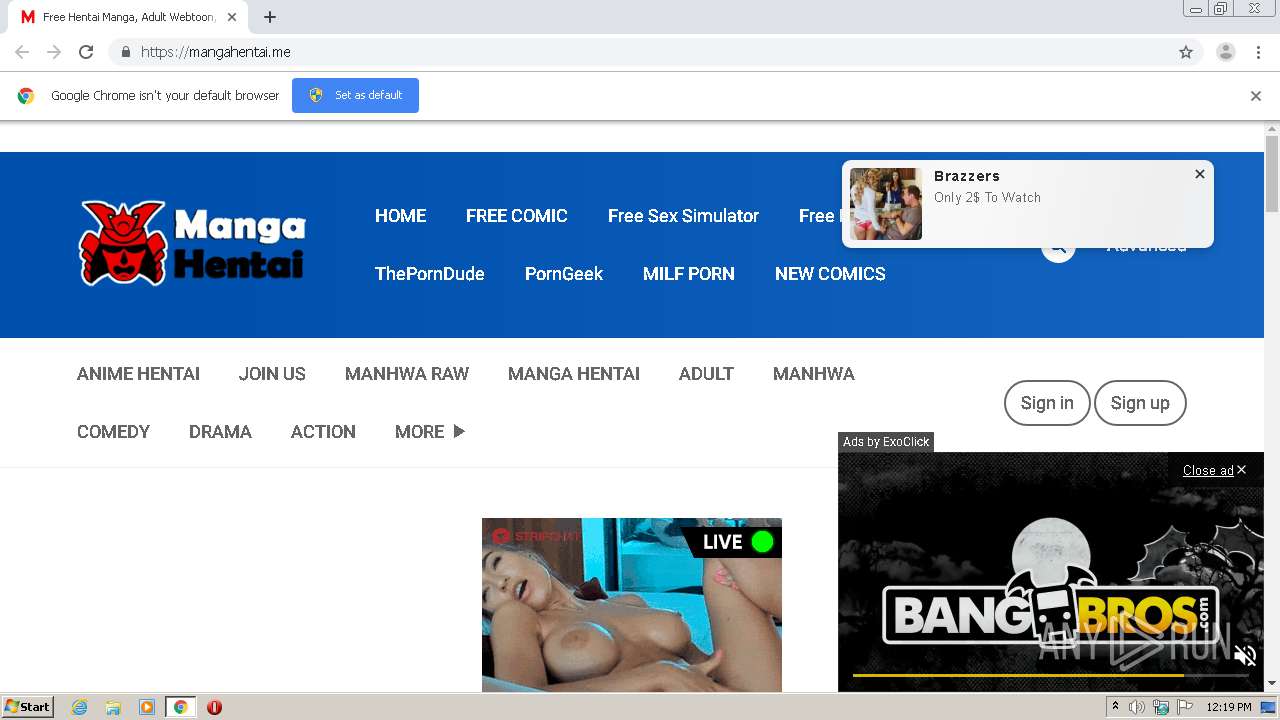The width and height of the screenshot is (1280, 720).
Task: Unmute the video ad sound
Action: pyautogui.click(x=1245, y=656)
